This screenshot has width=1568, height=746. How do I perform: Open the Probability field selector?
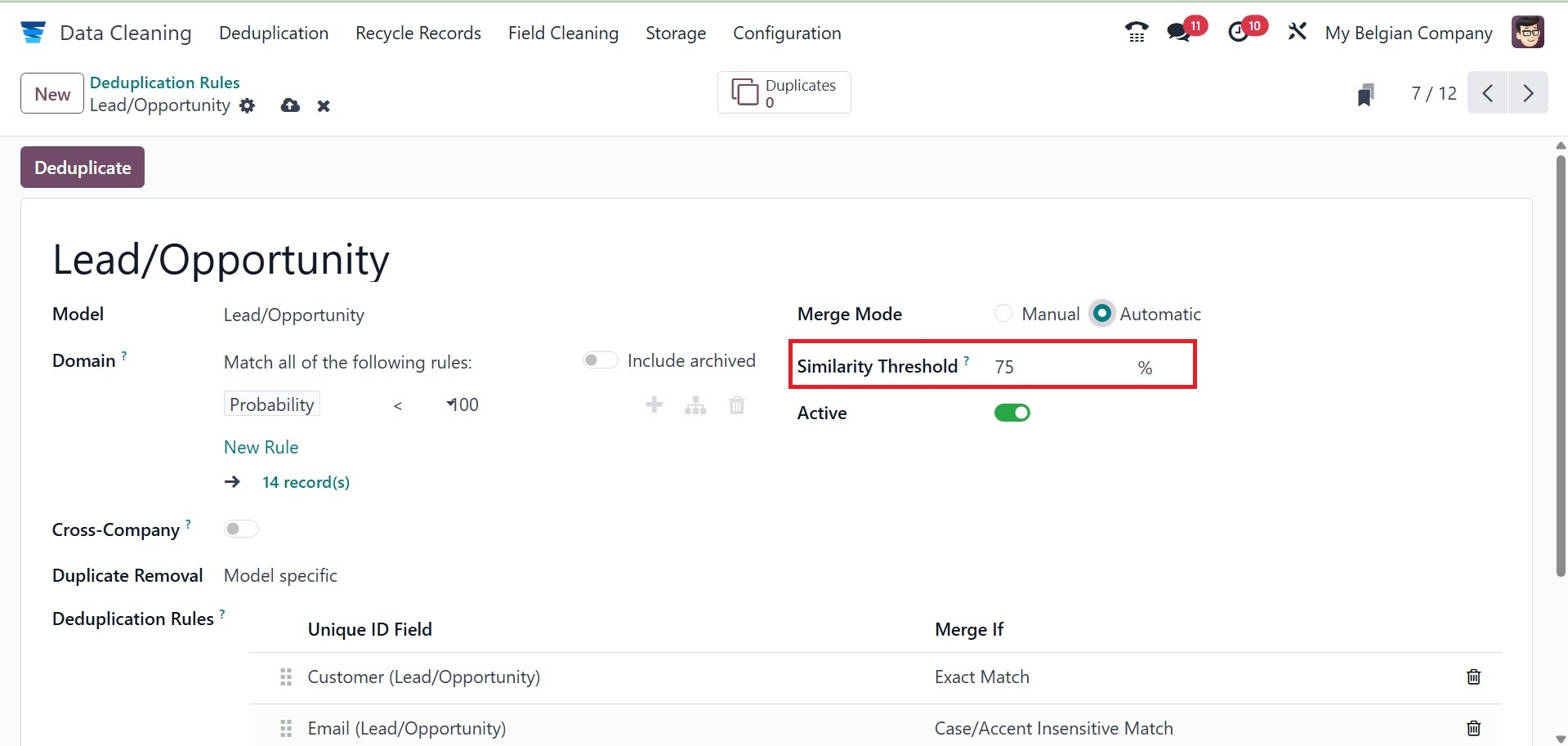click(272, 404)
